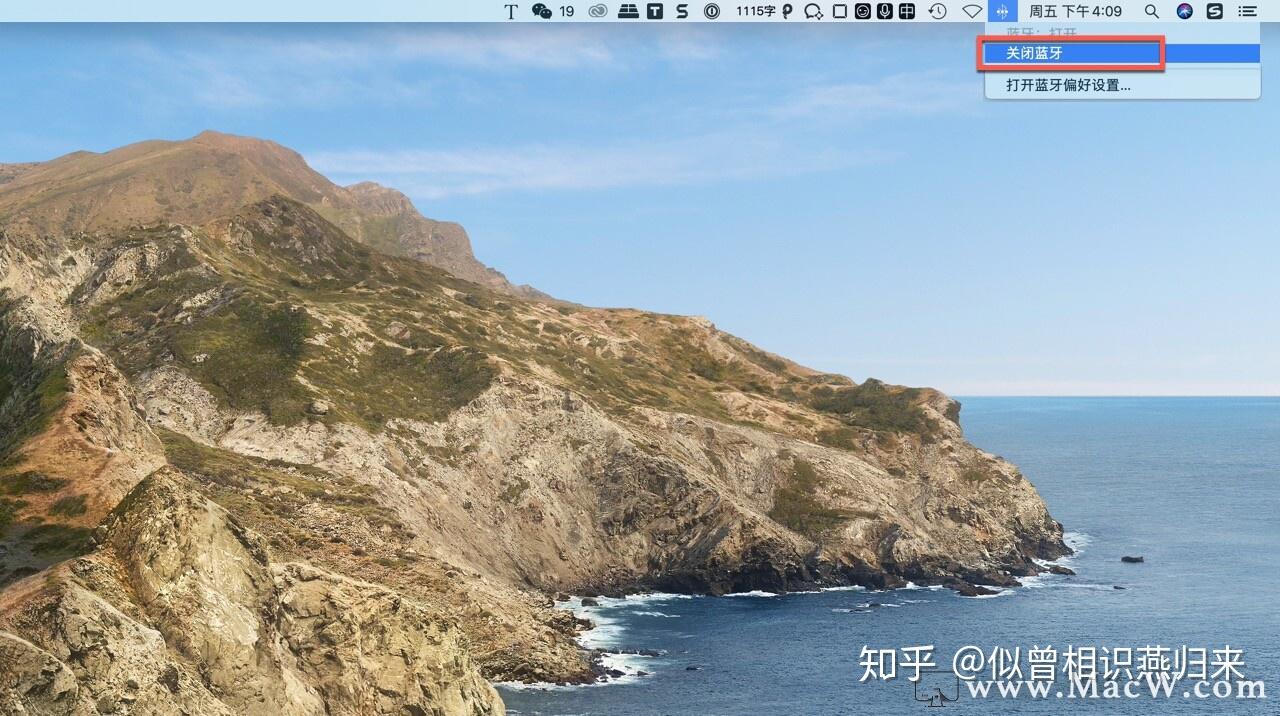Viewport: 1280px width, 716px height.
Task: Click the black square T icon
Action: (x=655, y=11)
